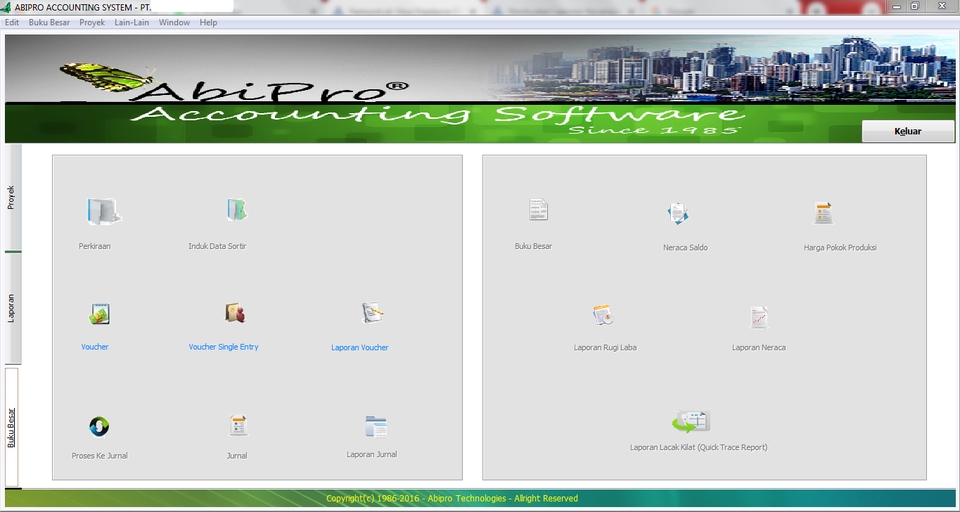Open the Lain-Lain menu
Viewport: 960px width, 512px height.
pyautogui.click(x=132, y=23)
